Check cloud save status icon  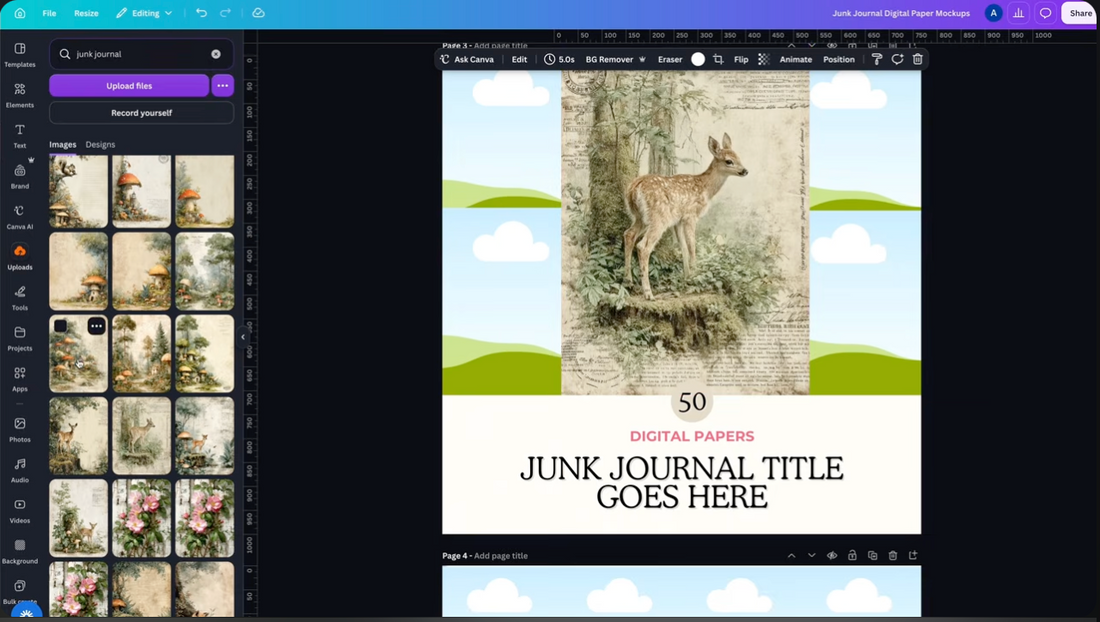pos(258,13)
